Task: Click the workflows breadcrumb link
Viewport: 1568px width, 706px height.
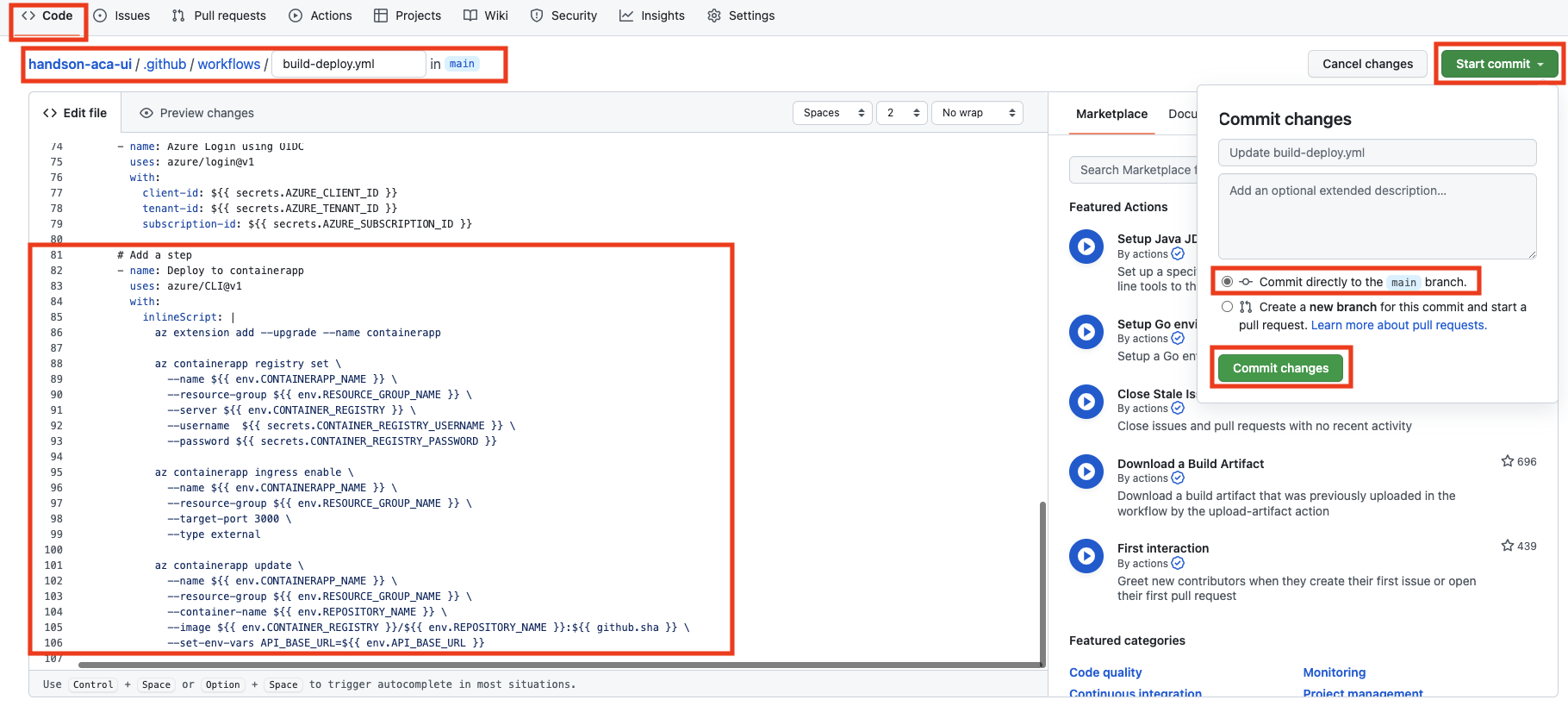Action: coord(229,64)
